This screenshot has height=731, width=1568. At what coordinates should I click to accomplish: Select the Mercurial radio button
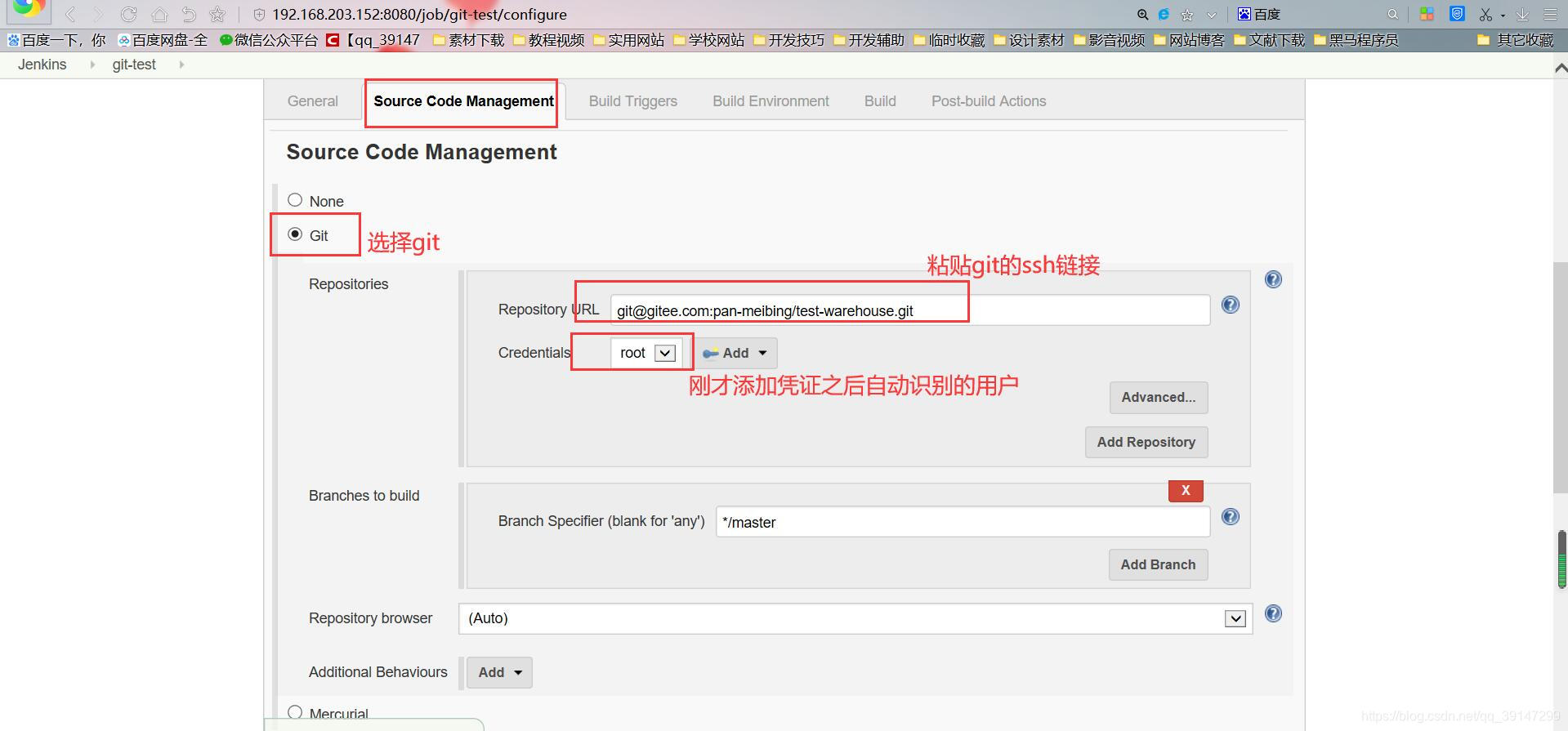295,712
